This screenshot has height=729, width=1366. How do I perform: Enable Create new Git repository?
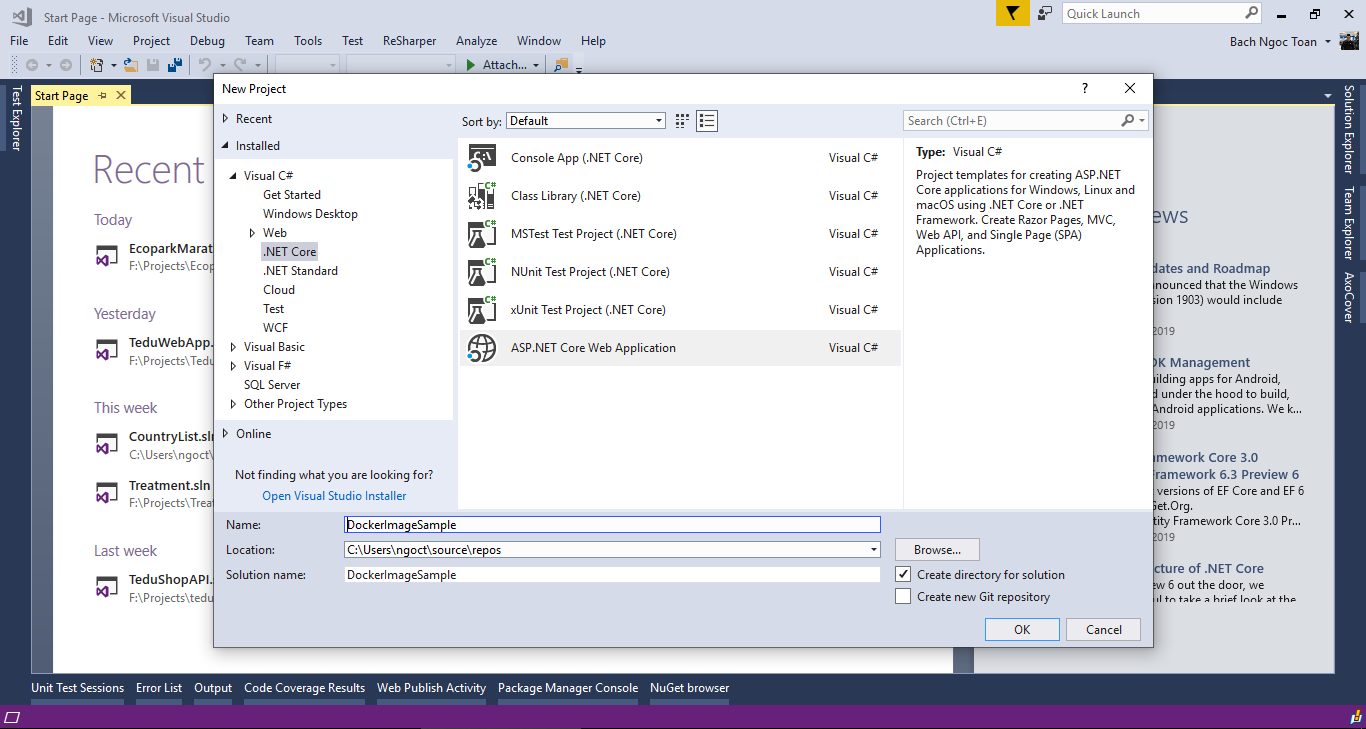[x=903, y=597]
